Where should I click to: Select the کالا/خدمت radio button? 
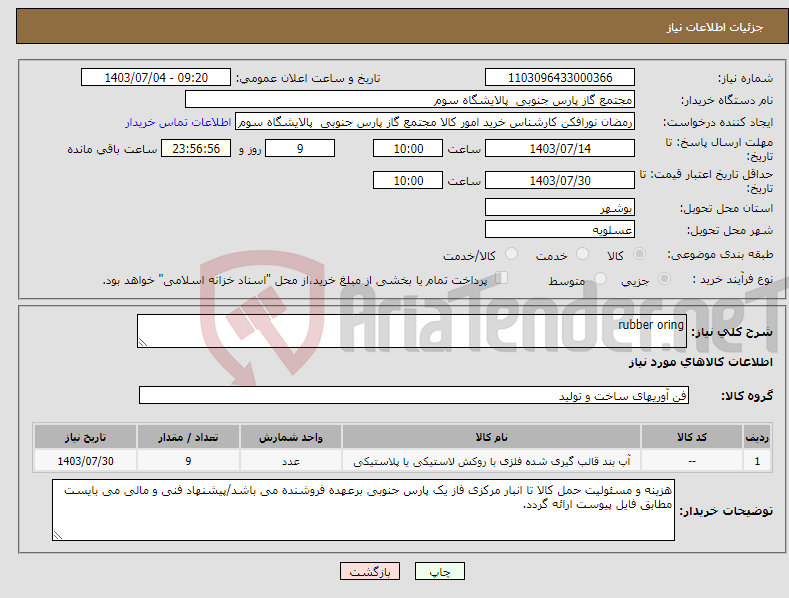pos(511,254)
